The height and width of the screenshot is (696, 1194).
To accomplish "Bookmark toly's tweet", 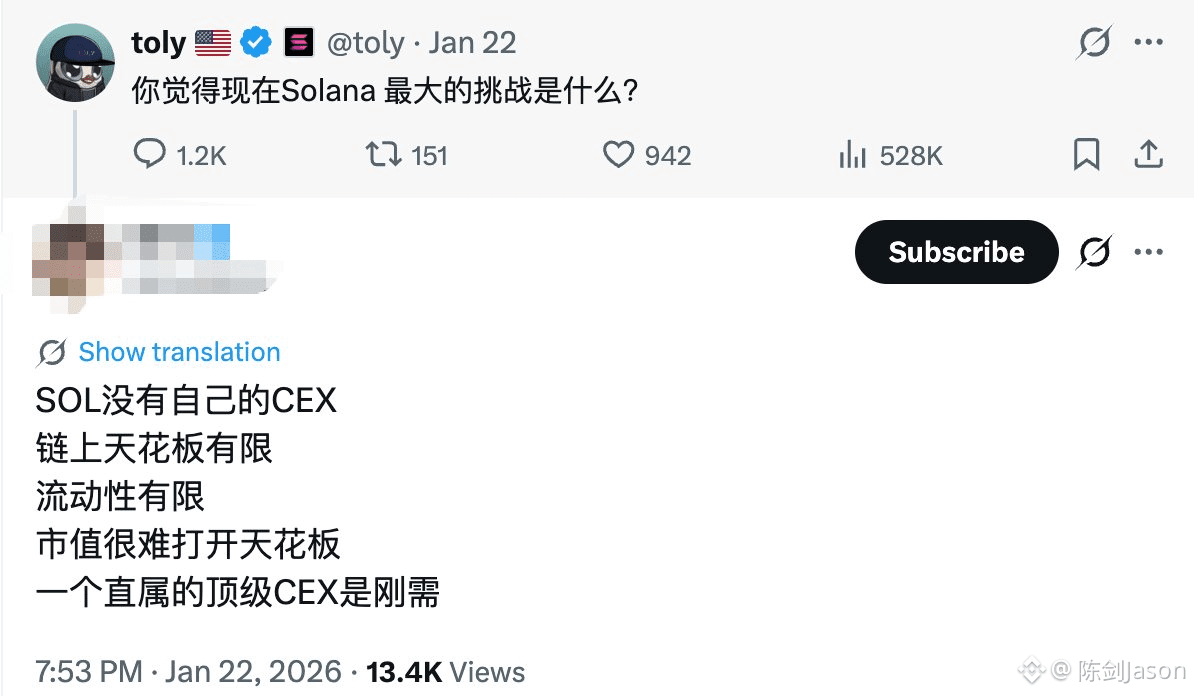I will (x=1086, y=154).
